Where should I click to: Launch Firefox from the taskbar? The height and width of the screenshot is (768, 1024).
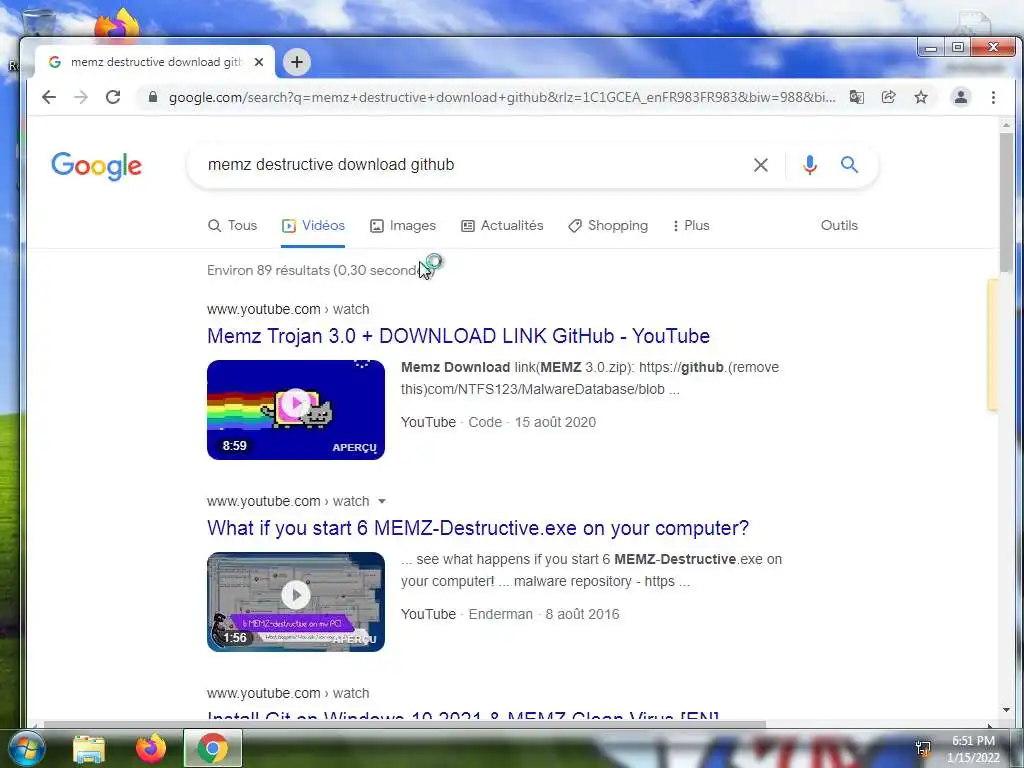click(x=151, y=748)
